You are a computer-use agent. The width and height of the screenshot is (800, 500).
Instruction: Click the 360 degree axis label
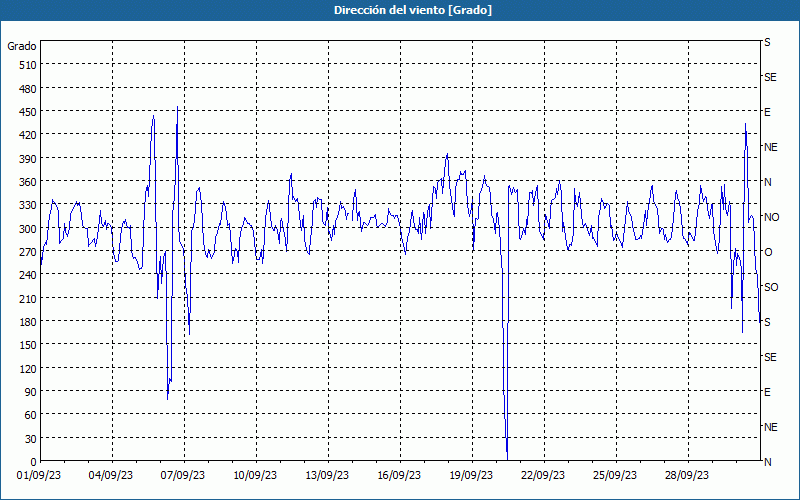click(x=28, y=182)
